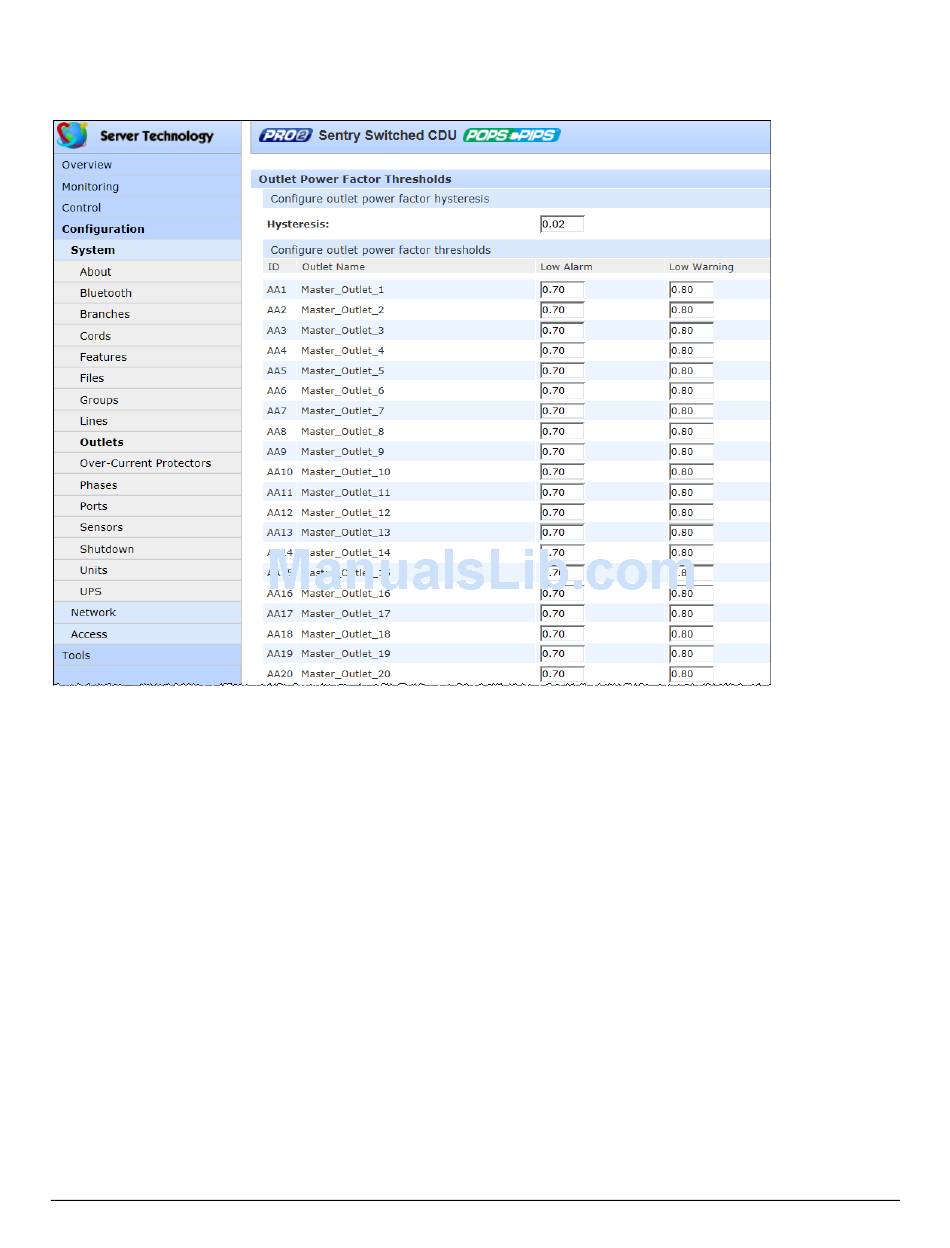Open the Overview menu item
950x1248 pixels.
87,165
